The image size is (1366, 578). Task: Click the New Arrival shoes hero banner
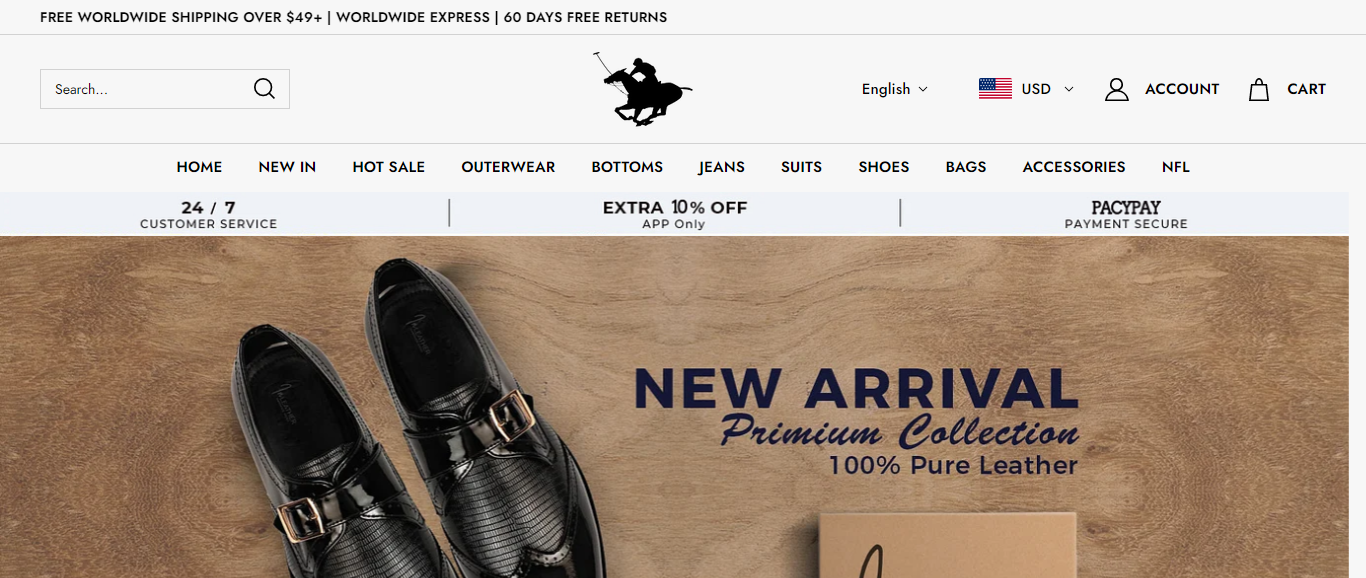click(675, 407)
